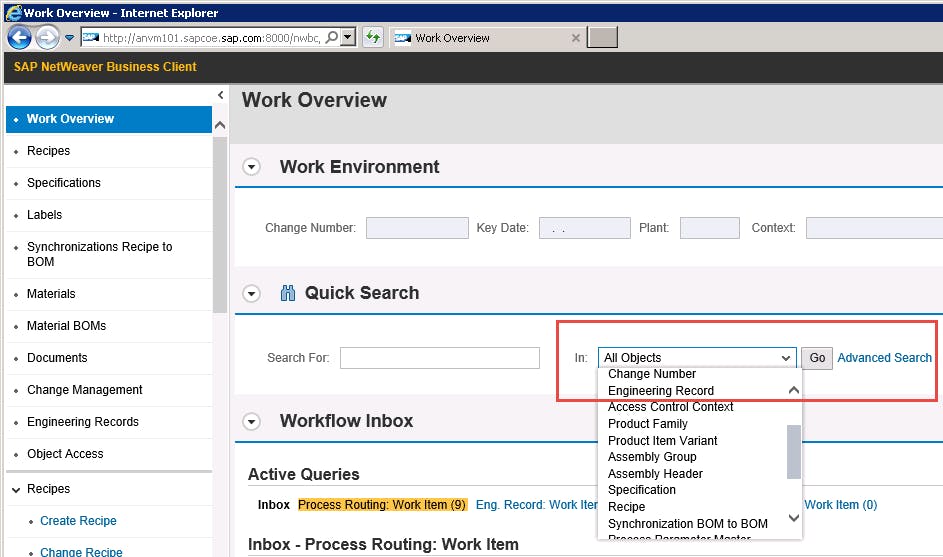This screenshot has width=943, height=557.
Task: Go back with the browser Back arrow
Action: pos(19,38)
